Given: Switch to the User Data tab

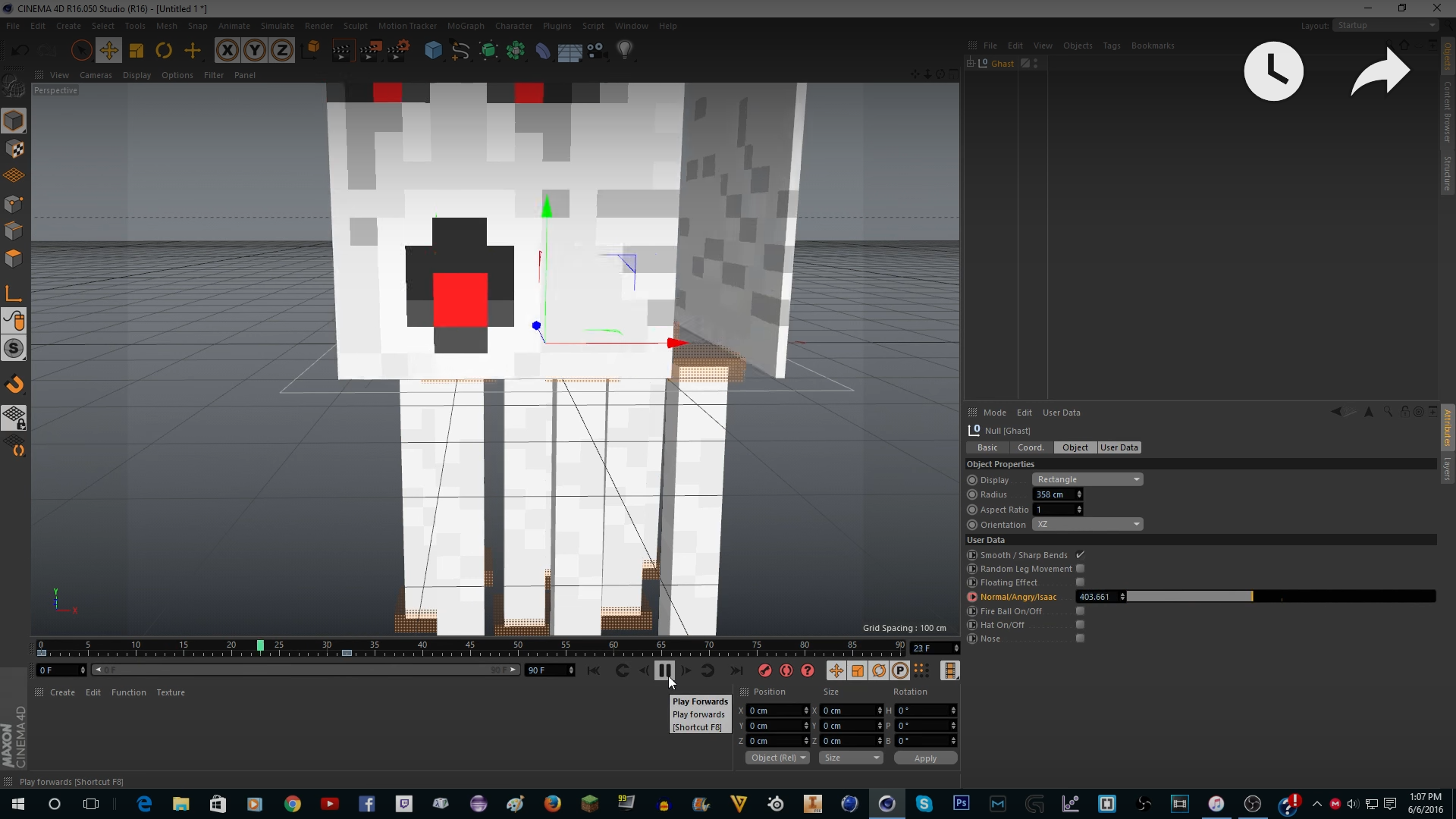Looking at the screenshot, I should 1119,447.
